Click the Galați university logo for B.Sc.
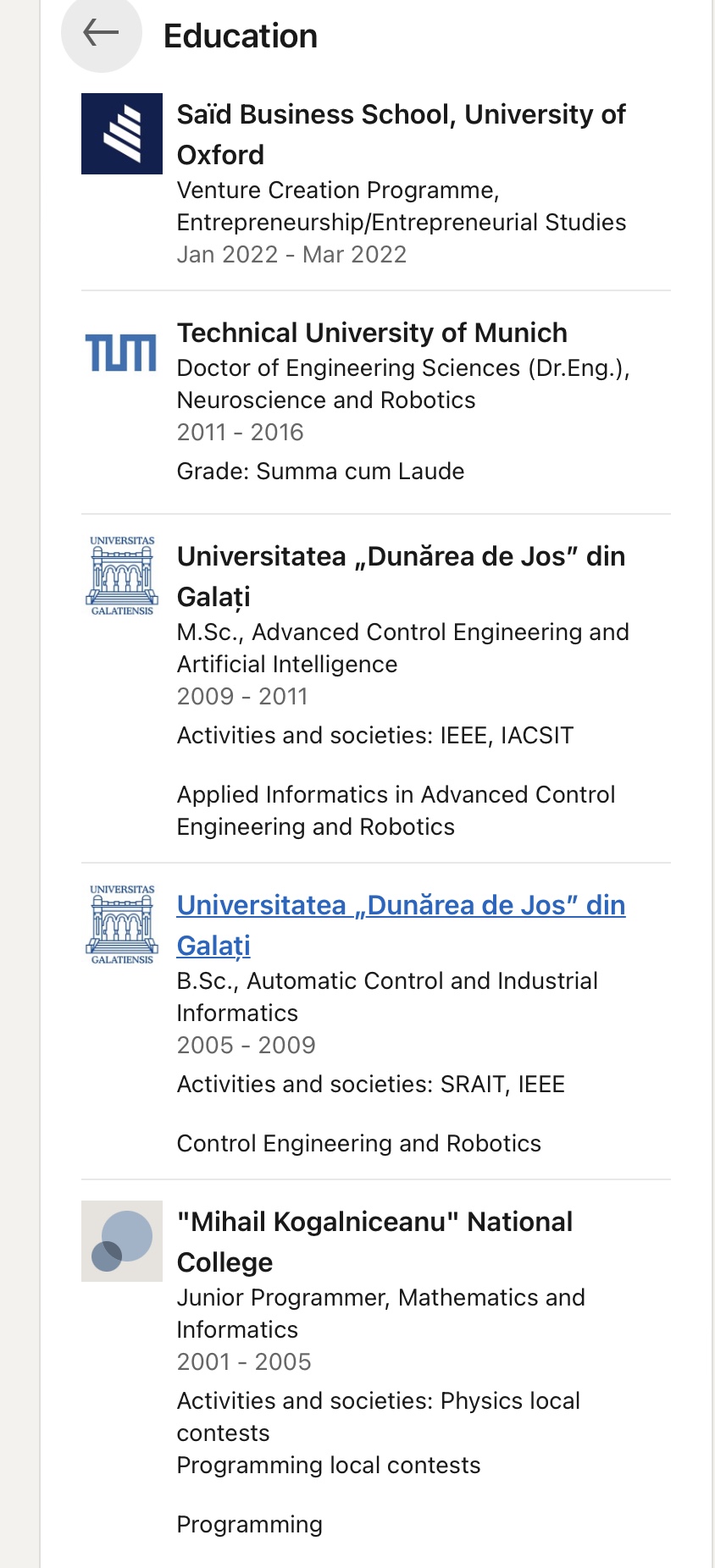 (122, 925)
